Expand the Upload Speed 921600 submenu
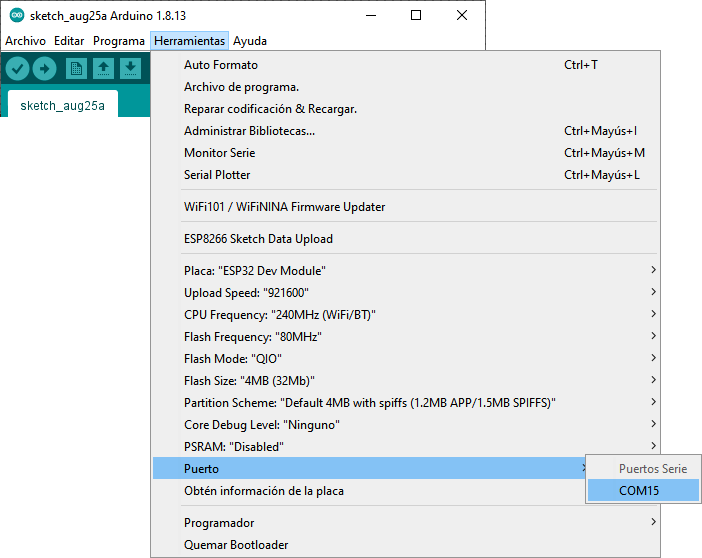The height and width of the screenshot is (558, 702). coord(406,292)
